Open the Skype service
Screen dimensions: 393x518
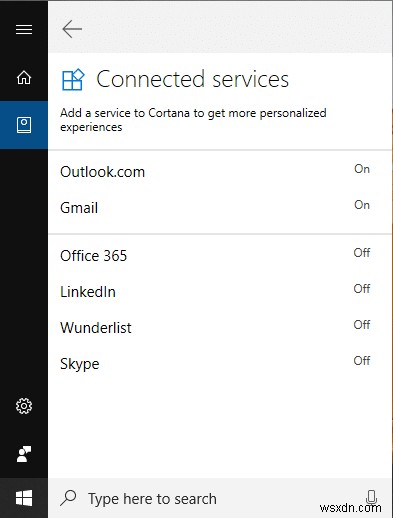point(220,364)
